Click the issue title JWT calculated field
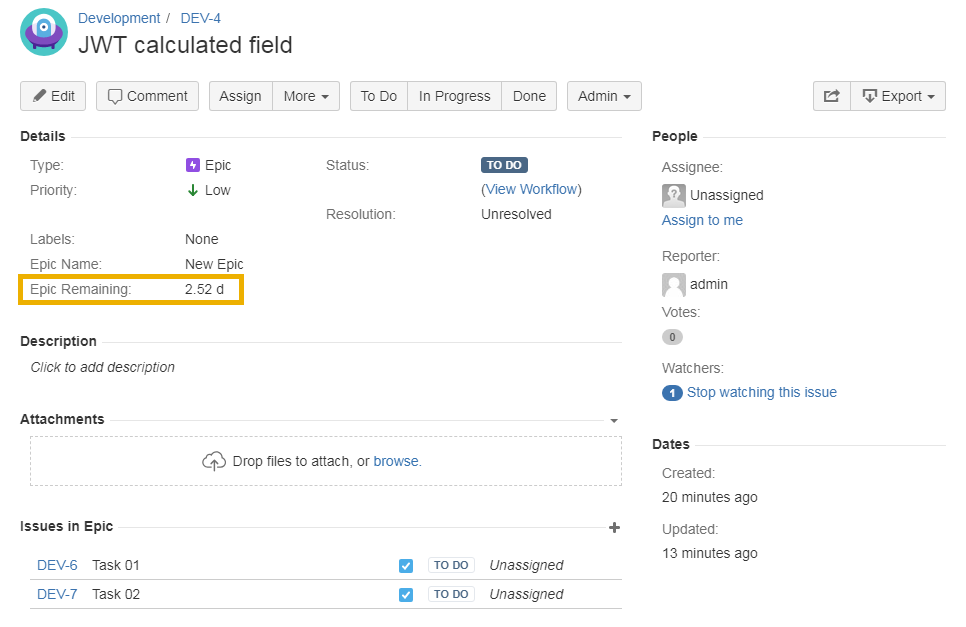Image resolution: width=966 pixels, height=627 pixels. click(x=185, y=45)
